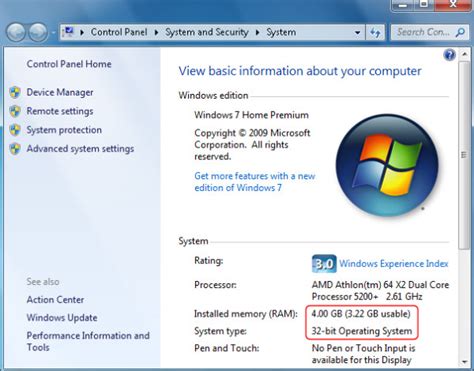Click the Advanced system settings shield icon
This screenshot has width=474, height=371.
click(x=15, y=149)
